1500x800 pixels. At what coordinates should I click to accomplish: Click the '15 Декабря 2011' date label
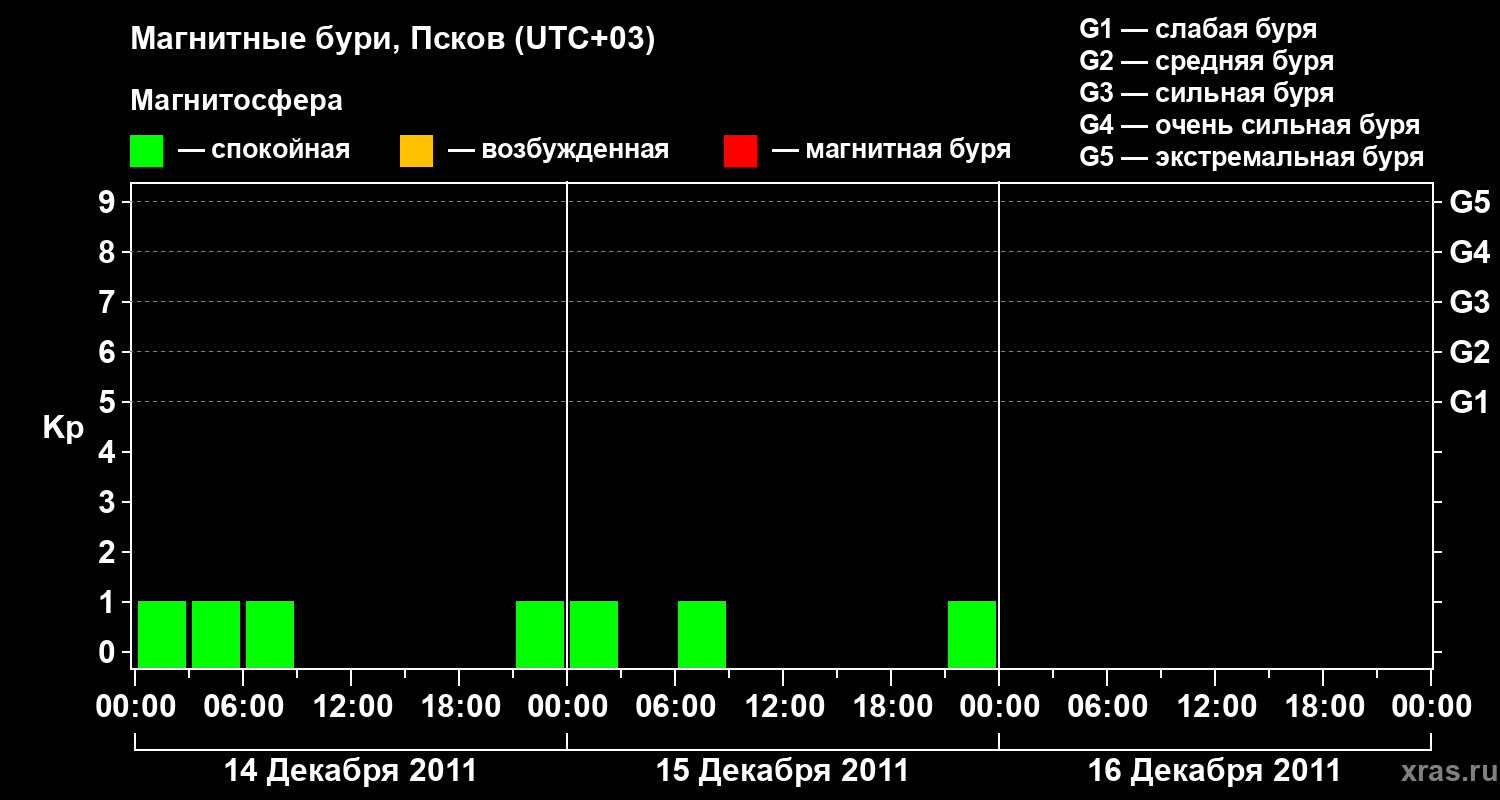click(782, 771)
